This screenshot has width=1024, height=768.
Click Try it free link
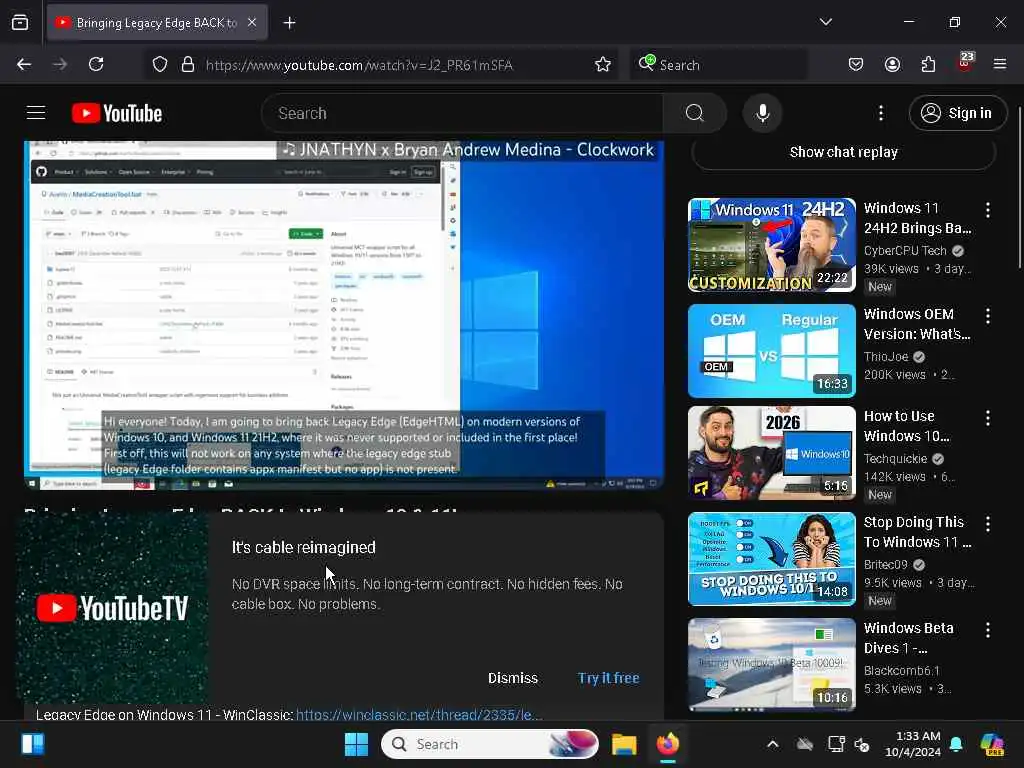[608, 678]
